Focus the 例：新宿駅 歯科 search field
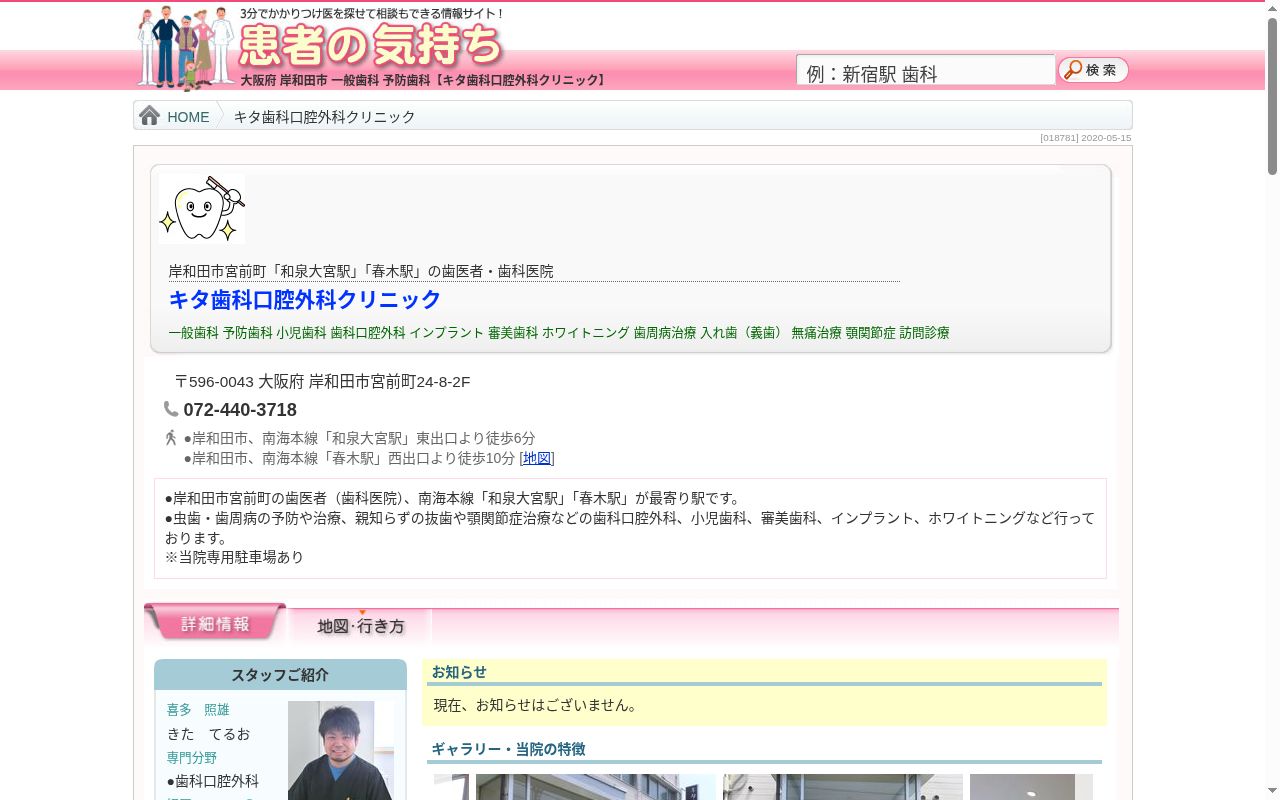 925,71
